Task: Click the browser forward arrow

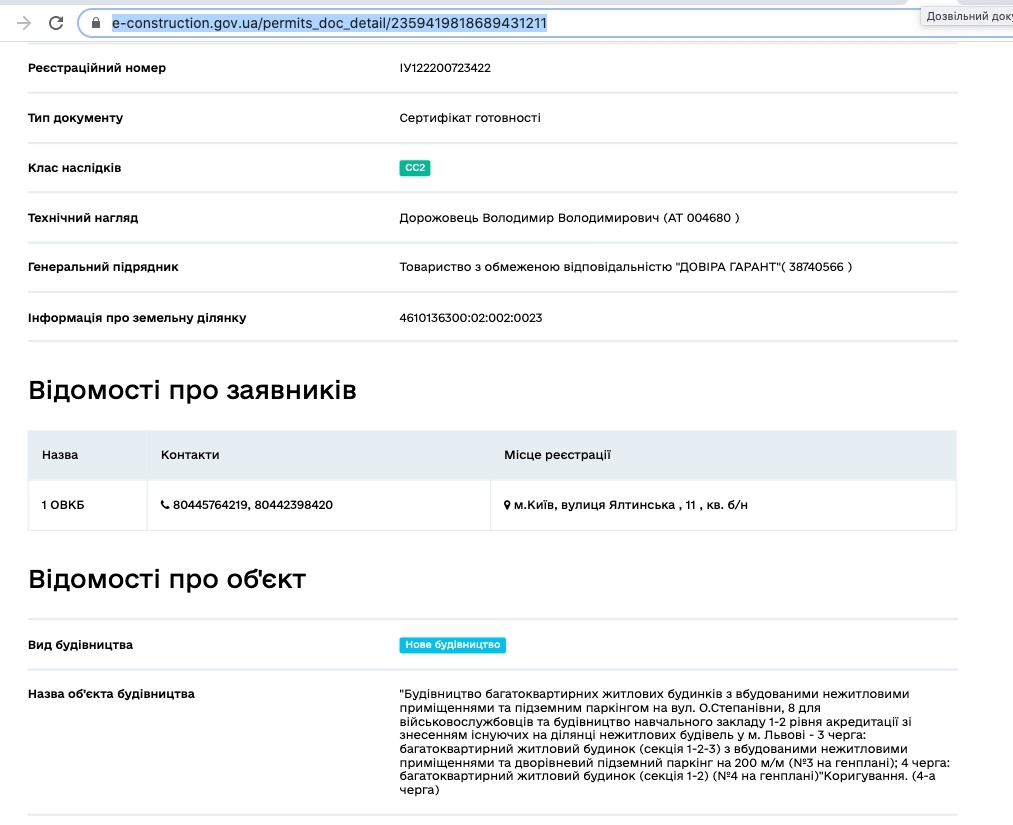Action: pyautogui.click(x=24, y=23)
